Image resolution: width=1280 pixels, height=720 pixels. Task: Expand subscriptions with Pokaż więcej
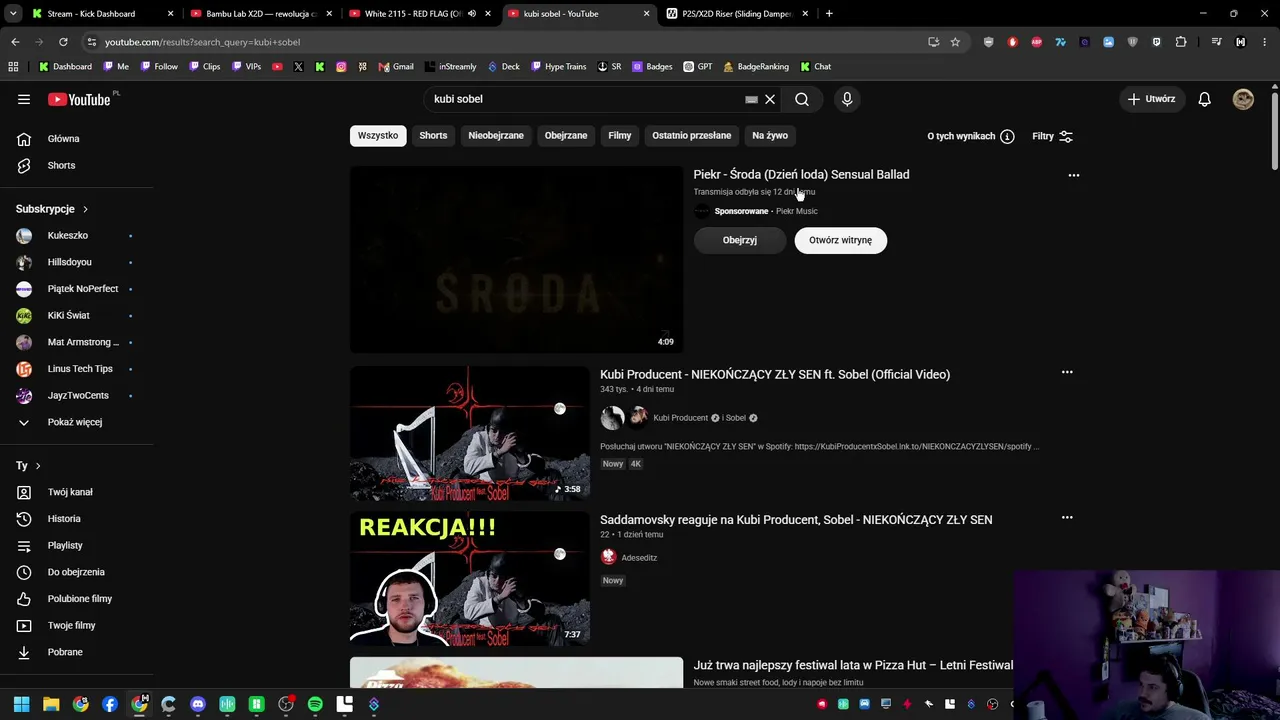click(x=76, y=422)
